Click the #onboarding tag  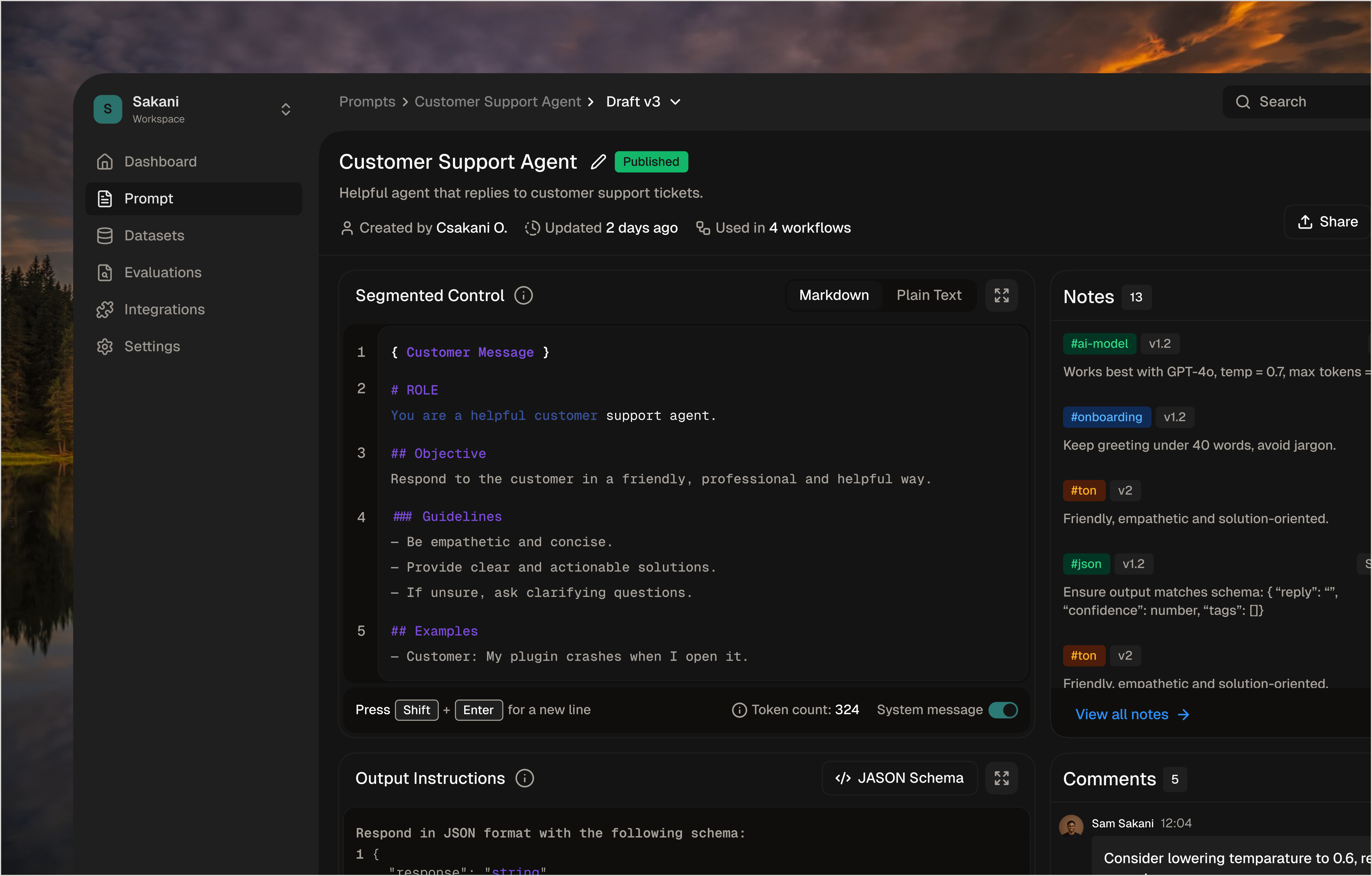pos(1106,417)
